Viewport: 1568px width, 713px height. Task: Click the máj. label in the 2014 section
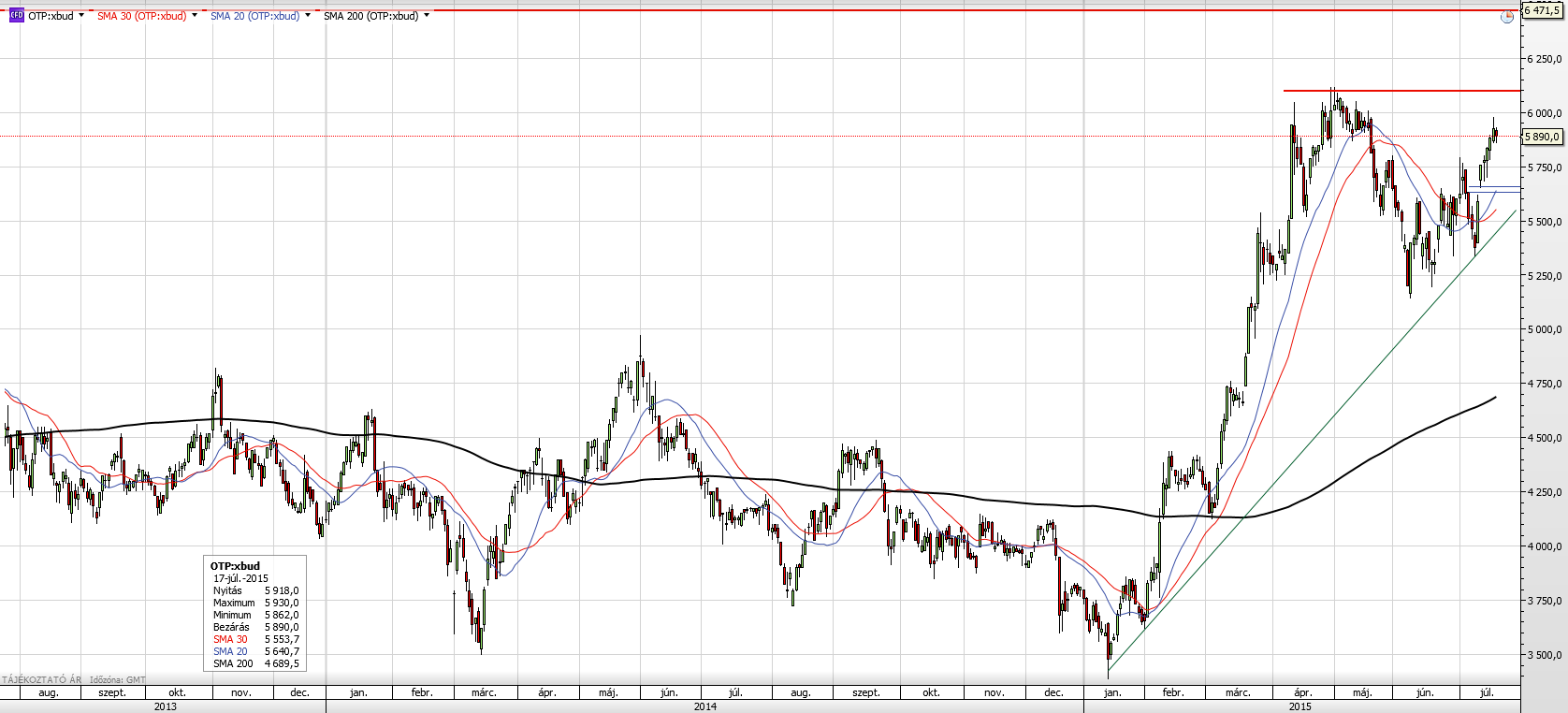tap(608, 692)
